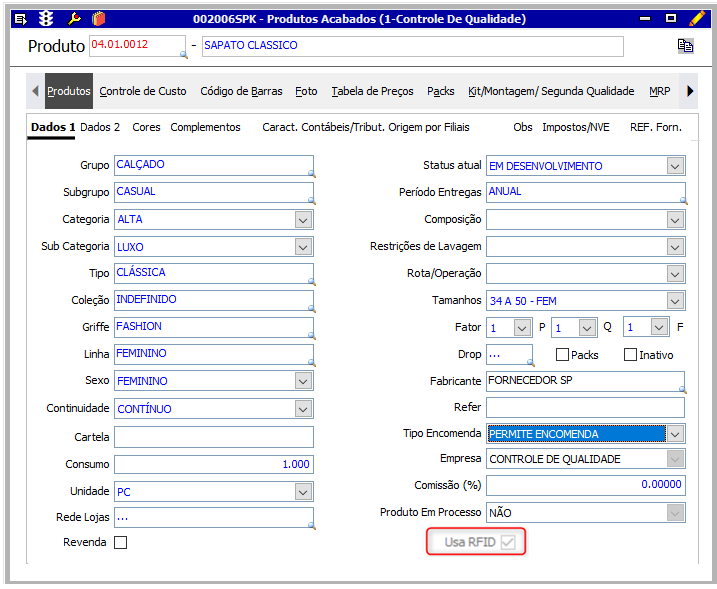This screenshot has height=589, width=717.
Task: Switch to the Controle de Custo tab
Action: 143,91
